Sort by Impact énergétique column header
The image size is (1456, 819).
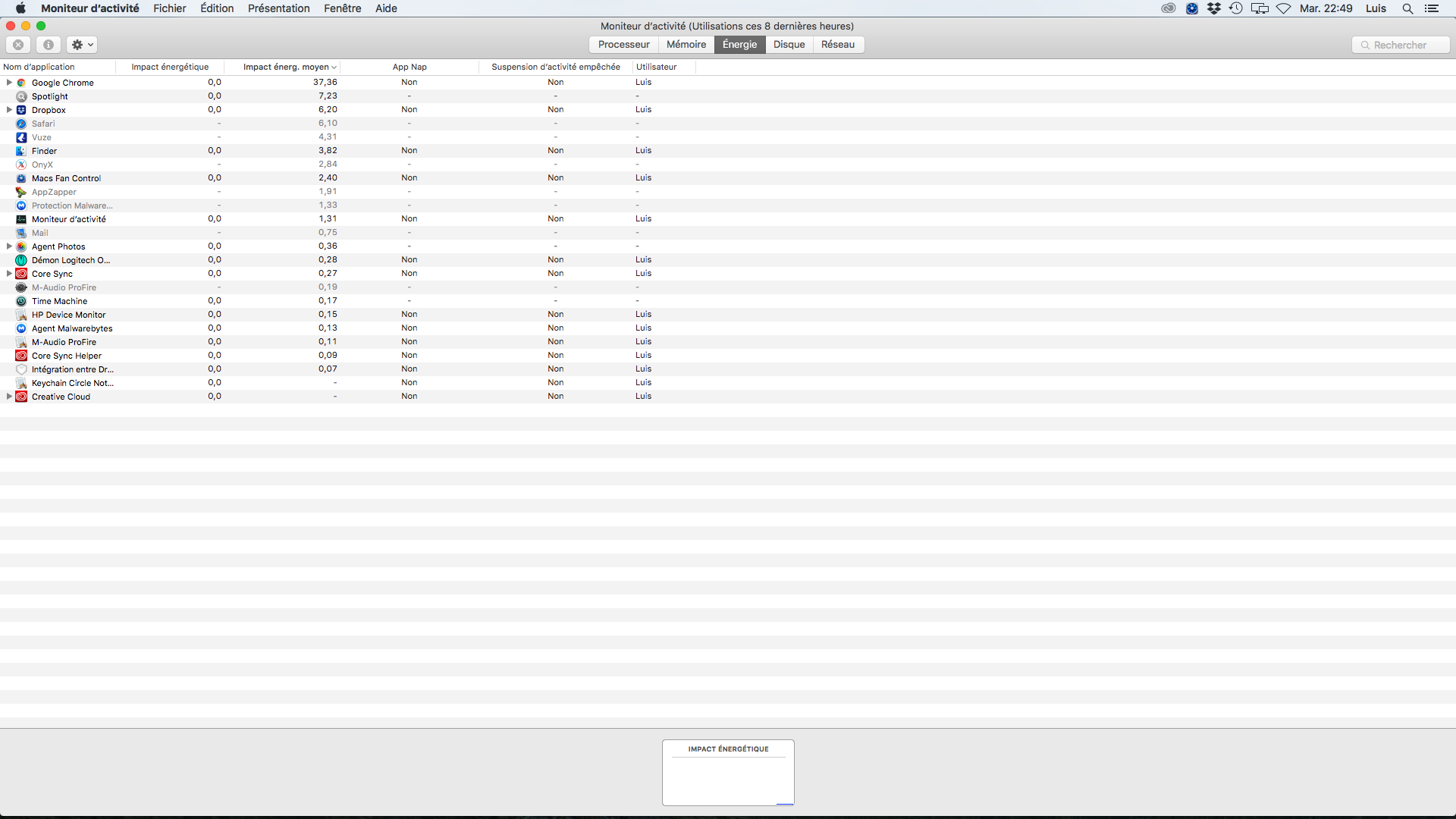coord(170,67)
